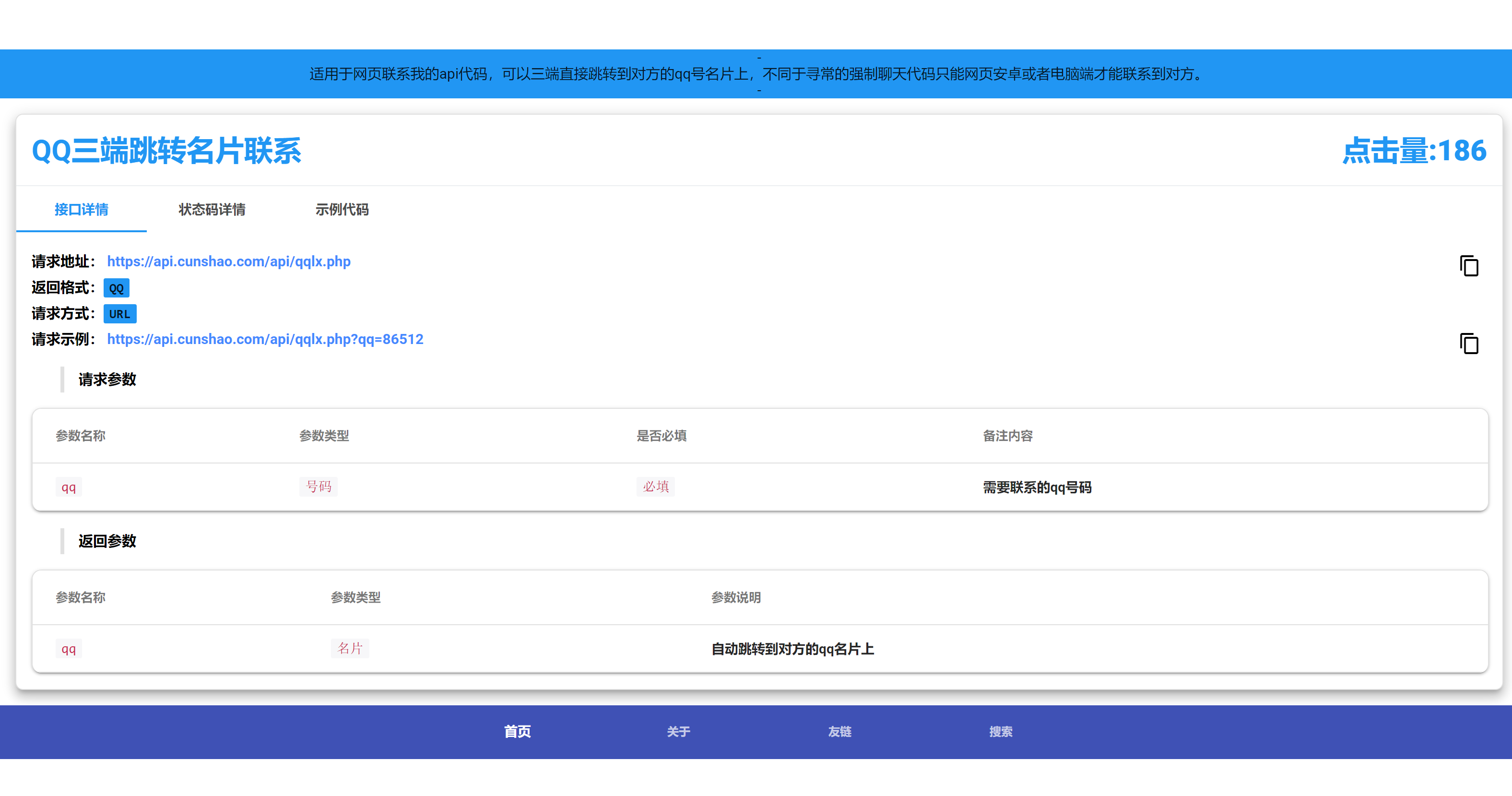Click the 名片 type tag in return parameters
Image resolution: width=1512 pixels, height=796 pixels.
[350, 649]
